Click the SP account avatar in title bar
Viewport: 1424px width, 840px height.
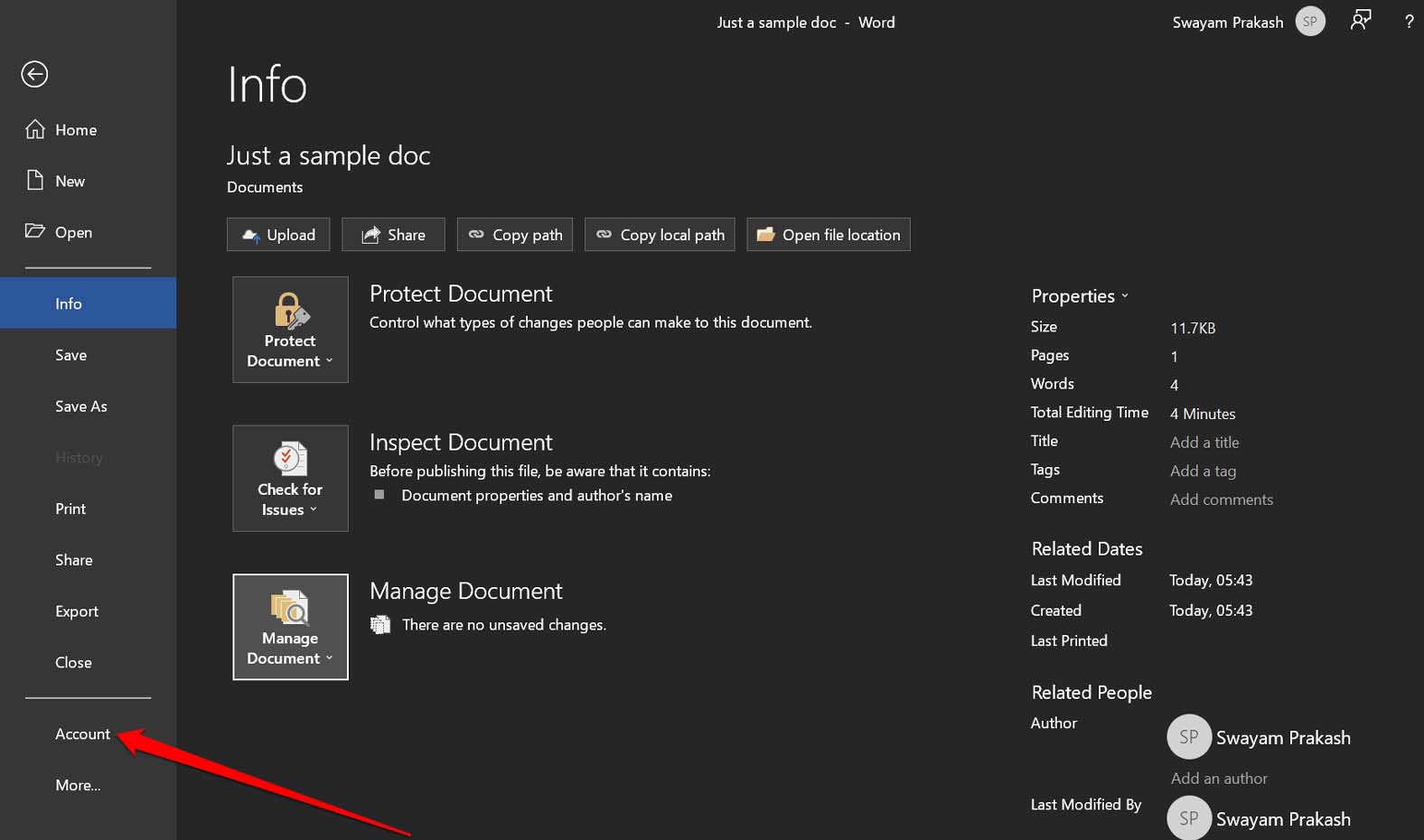1310,22
